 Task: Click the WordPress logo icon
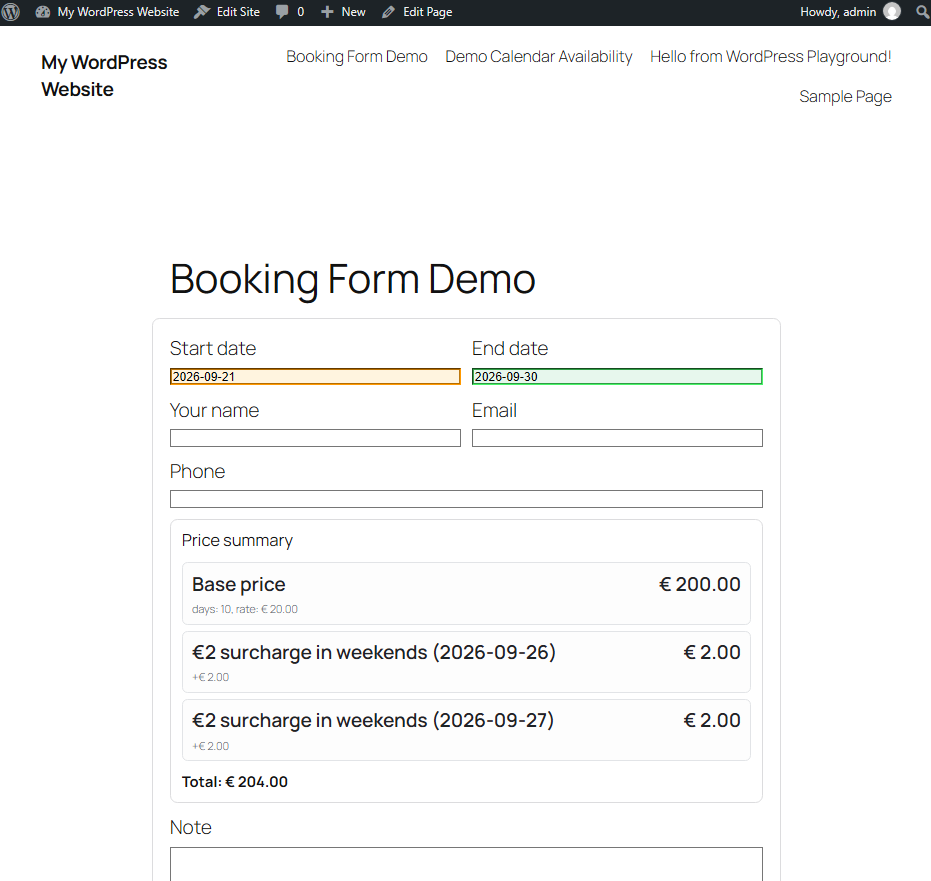click(x=11, y=12)
